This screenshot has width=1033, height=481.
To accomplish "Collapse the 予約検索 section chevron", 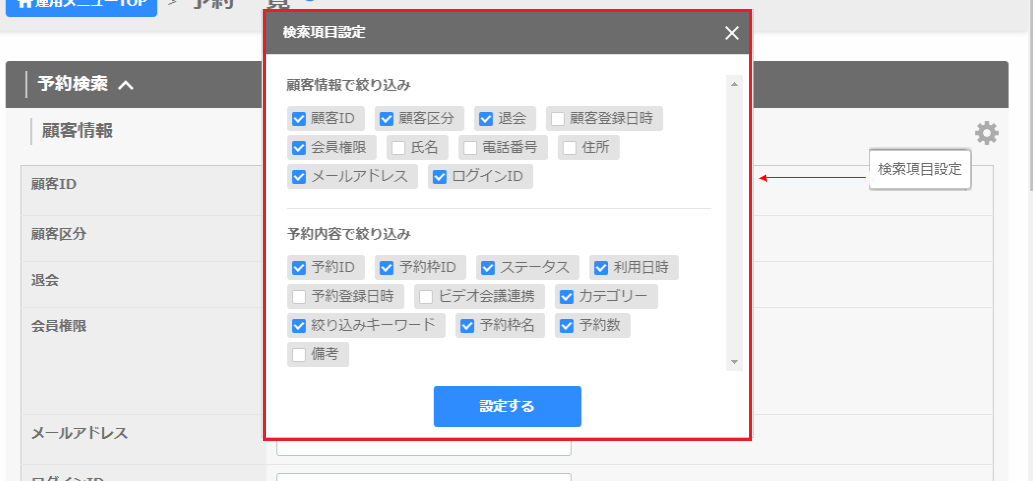I will coord(126,85).
